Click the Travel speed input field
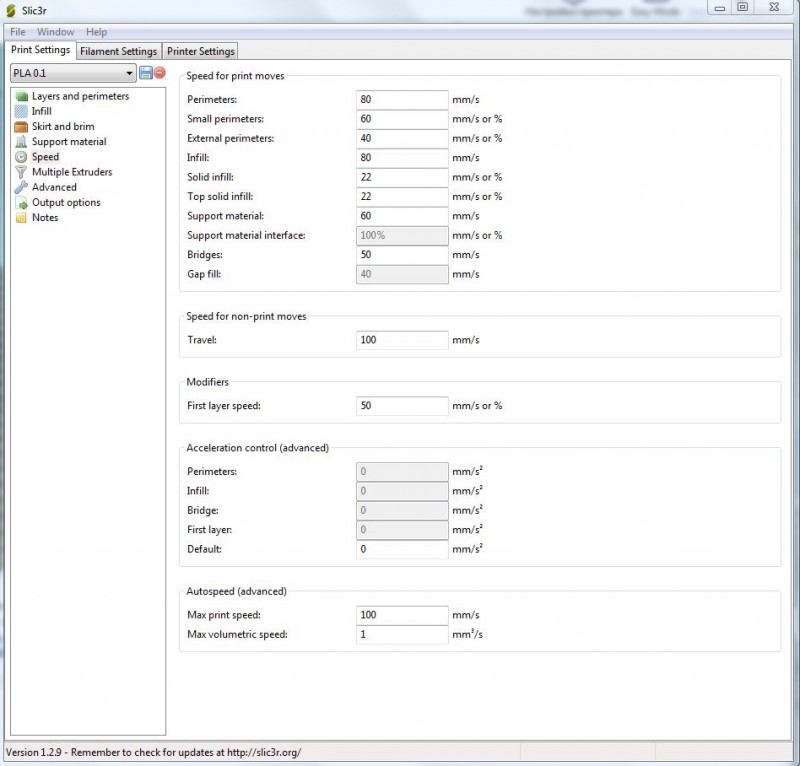The height and width of the screenshot is (766, 800). (x=402, y=340)
